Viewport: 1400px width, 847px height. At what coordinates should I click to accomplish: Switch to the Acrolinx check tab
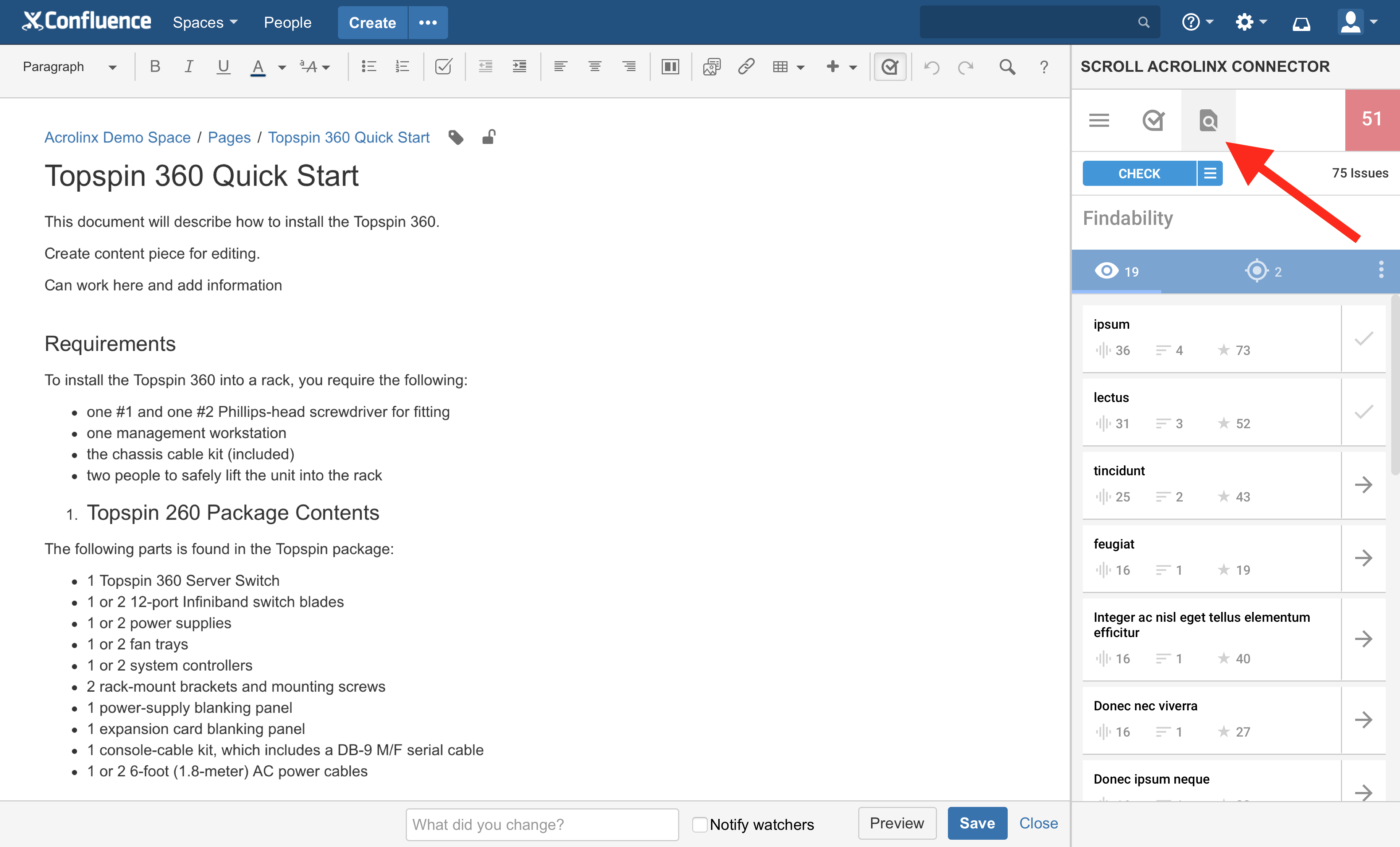1154,120
